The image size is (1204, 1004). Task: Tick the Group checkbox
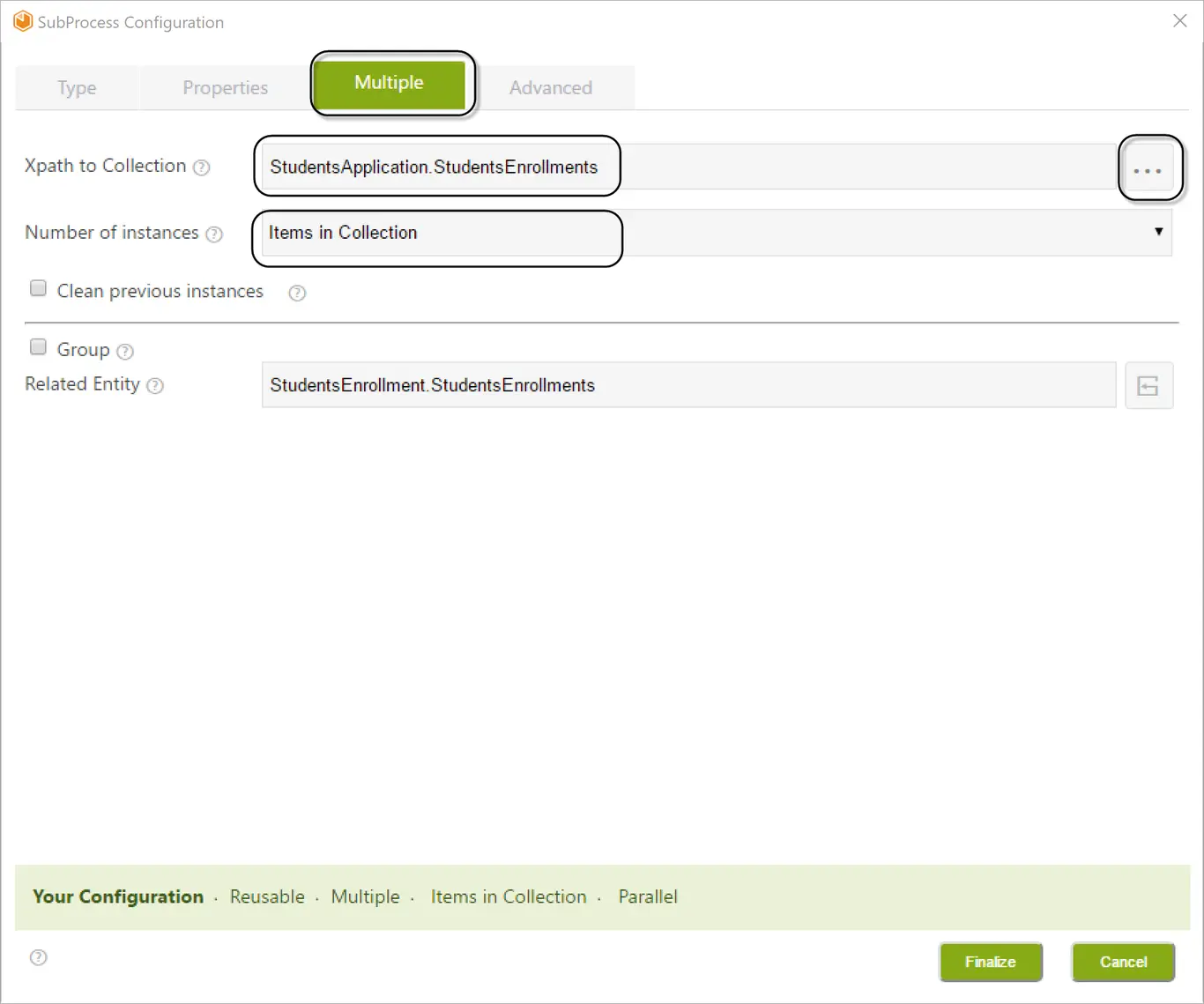click(38, 347)
